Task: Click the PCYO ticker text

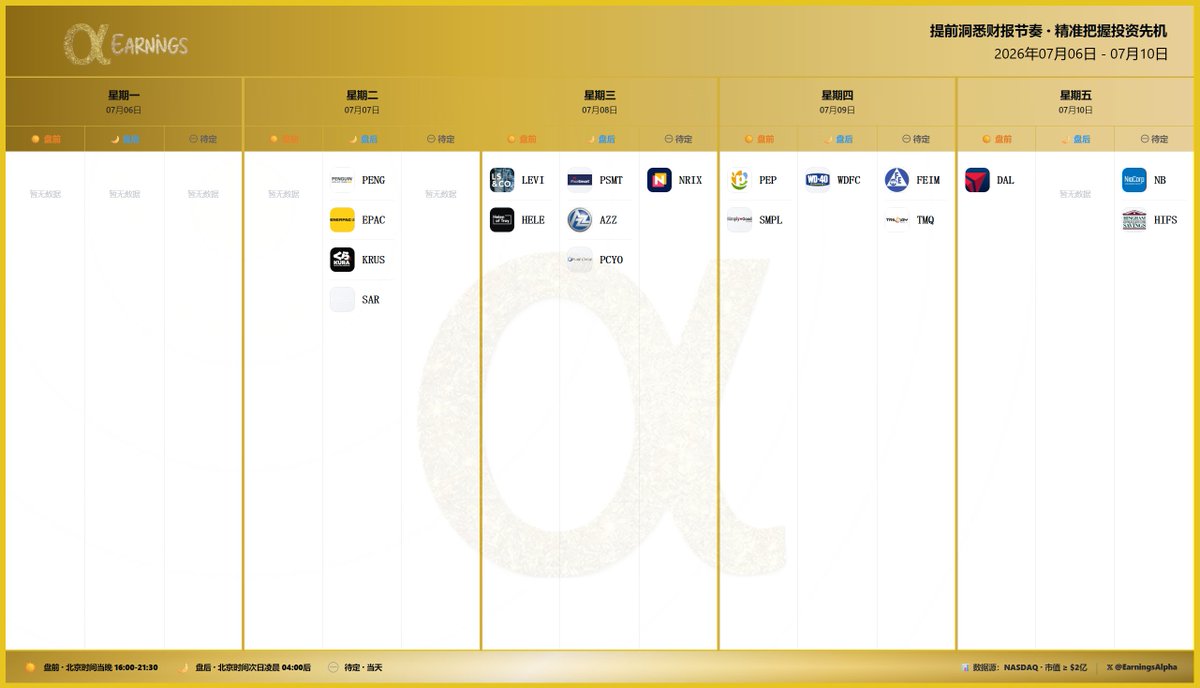Action: coord(611,260)
